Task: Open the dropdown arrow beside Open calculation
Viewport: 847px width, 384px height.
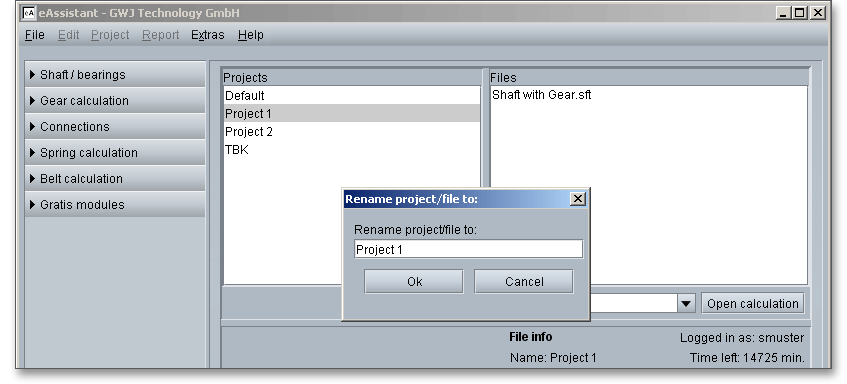Action: point(686,304)
